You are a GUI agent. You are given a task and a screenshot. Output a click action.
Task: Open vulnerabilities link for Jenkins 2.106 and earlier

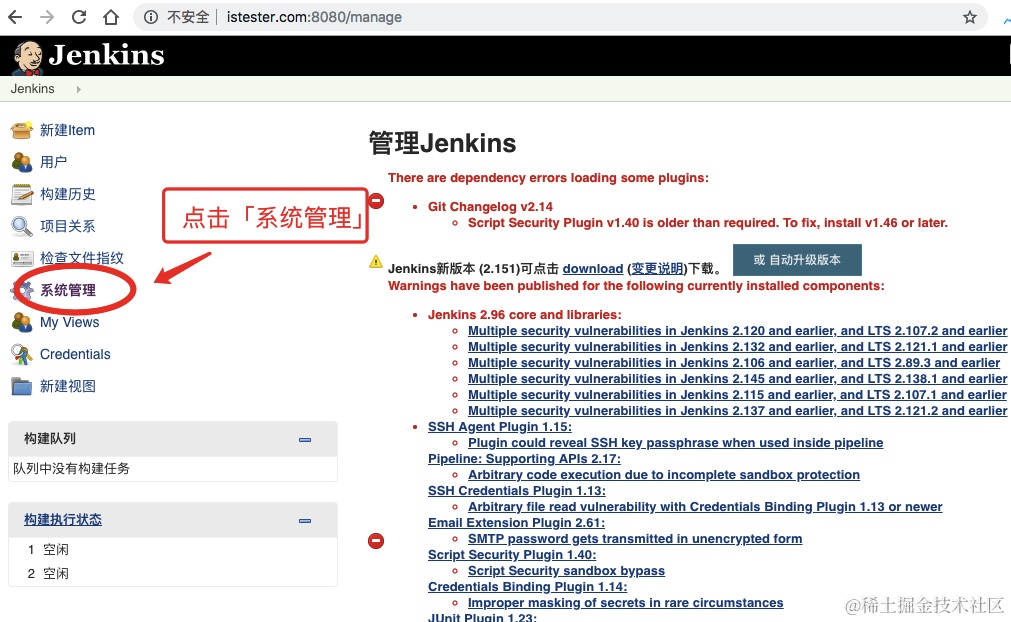pos(734,363)
